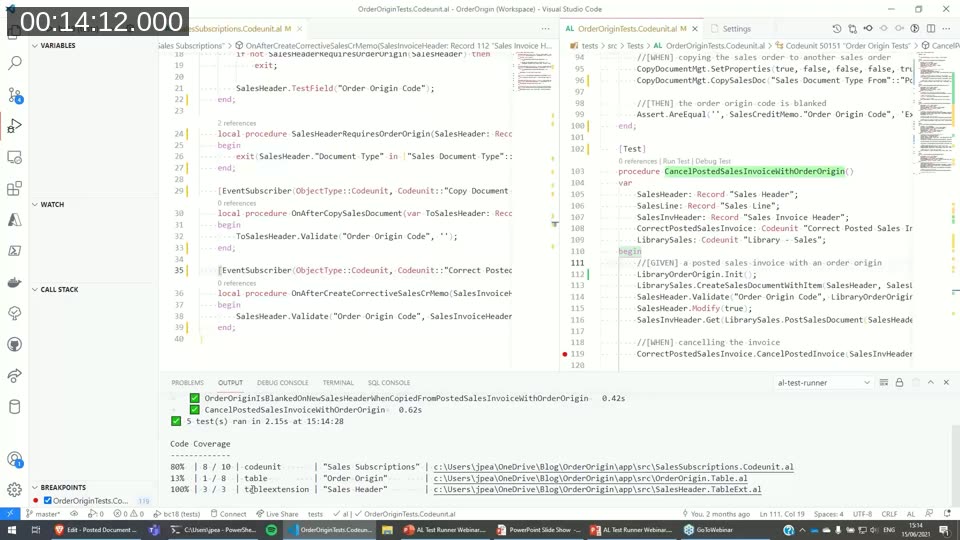Screen dimensions: 960x540
Task: Open OrderOrigin.Table.al coverage file link
Action: click(x=590, y=478)
